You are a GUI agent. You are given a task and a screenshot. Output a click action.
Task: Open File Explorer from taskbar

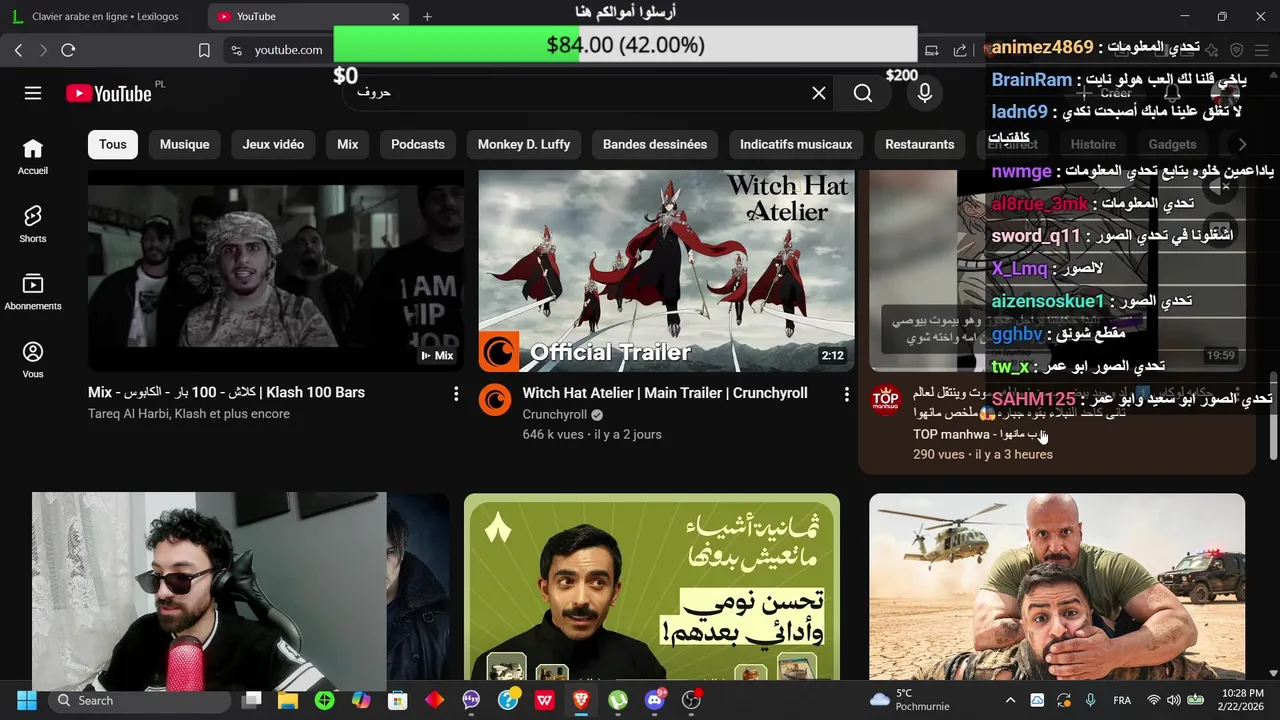point(288,700)
